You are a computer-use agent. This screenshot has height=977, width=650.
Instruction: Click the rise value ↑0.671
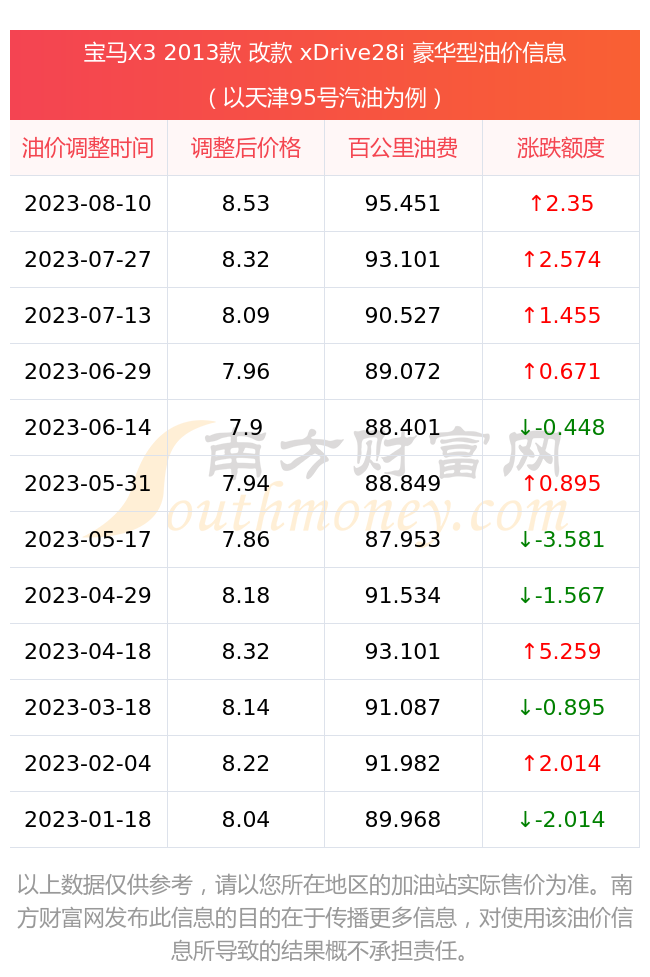(x=561, y=372)
